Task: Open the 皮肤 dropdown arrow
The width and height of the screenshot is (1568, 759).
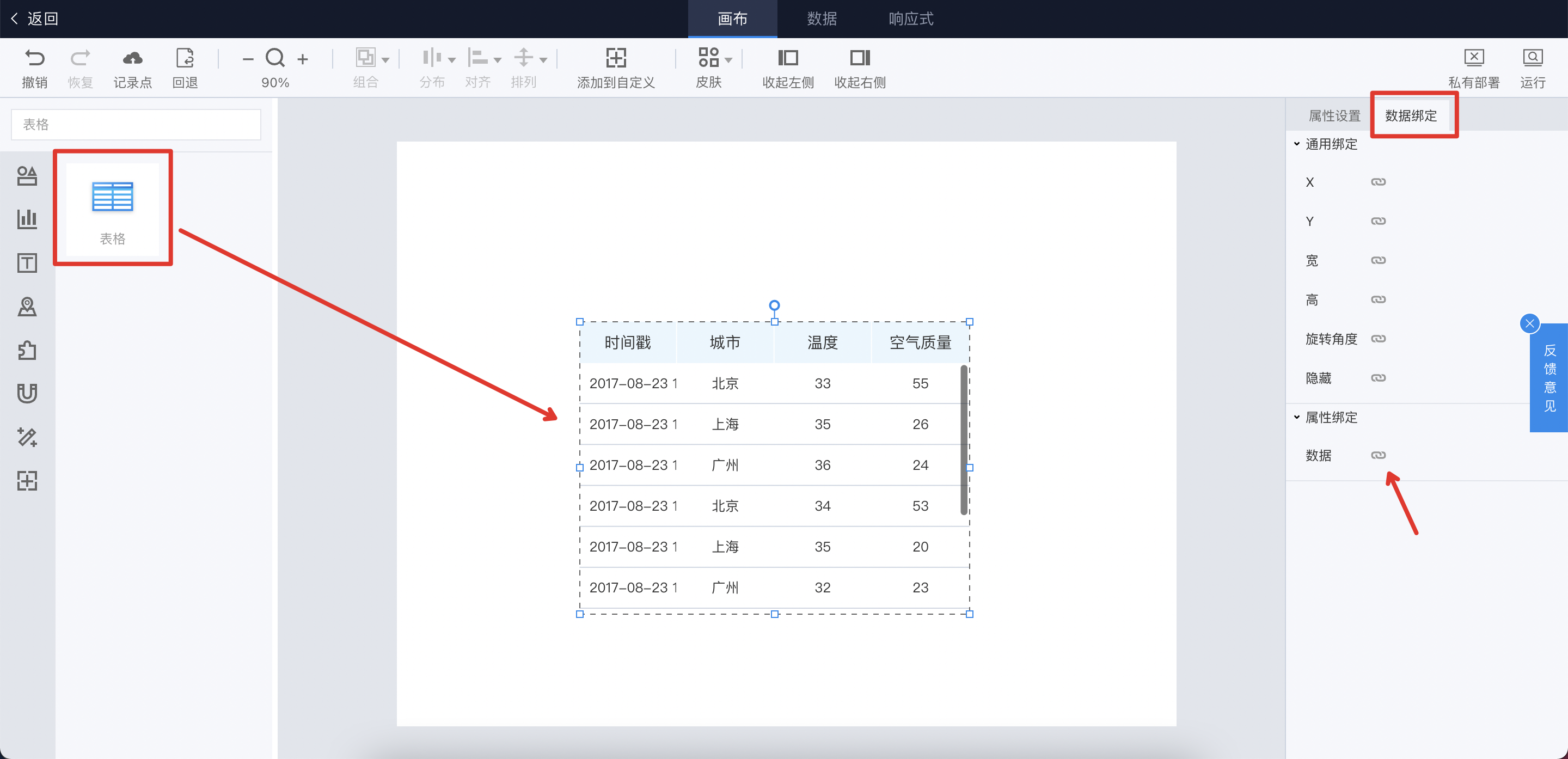Action: (728, 60)
